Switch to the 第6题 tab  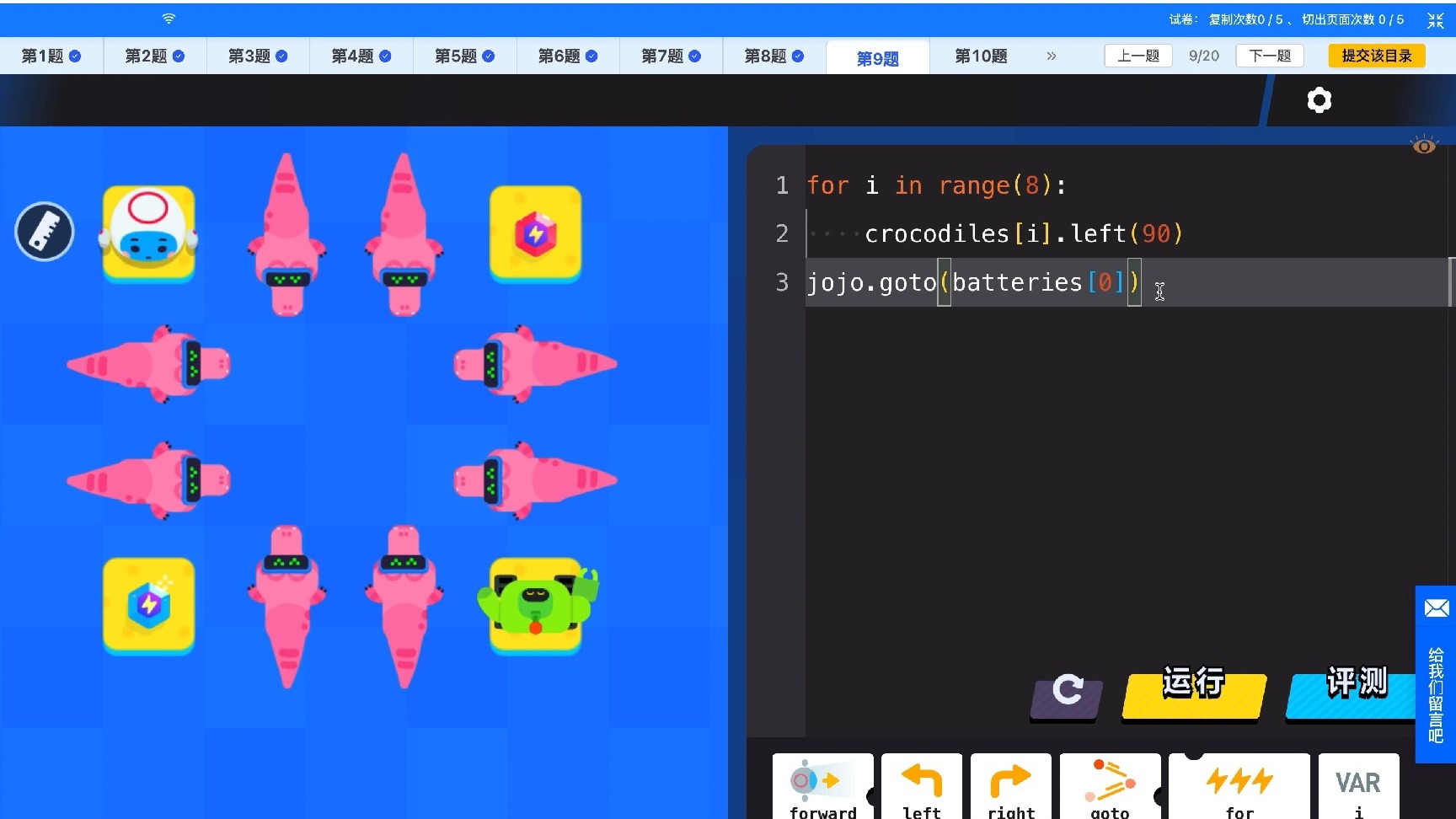(x=568, y=56)
